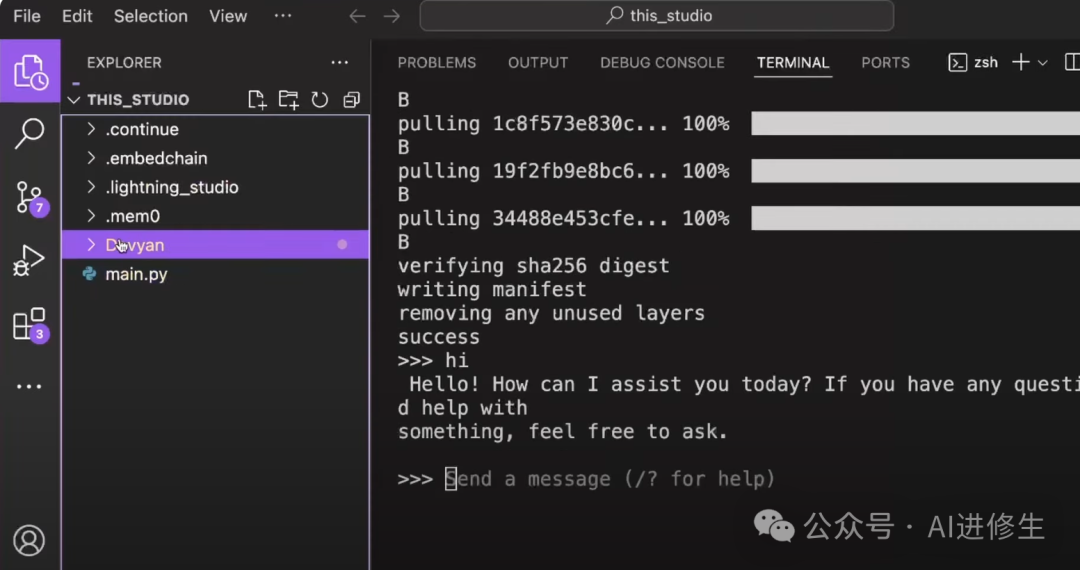1080x570 pixels.
Task: Open the Accounts icon at bottom
Action: pyautogui.click(x=29, y=540)
